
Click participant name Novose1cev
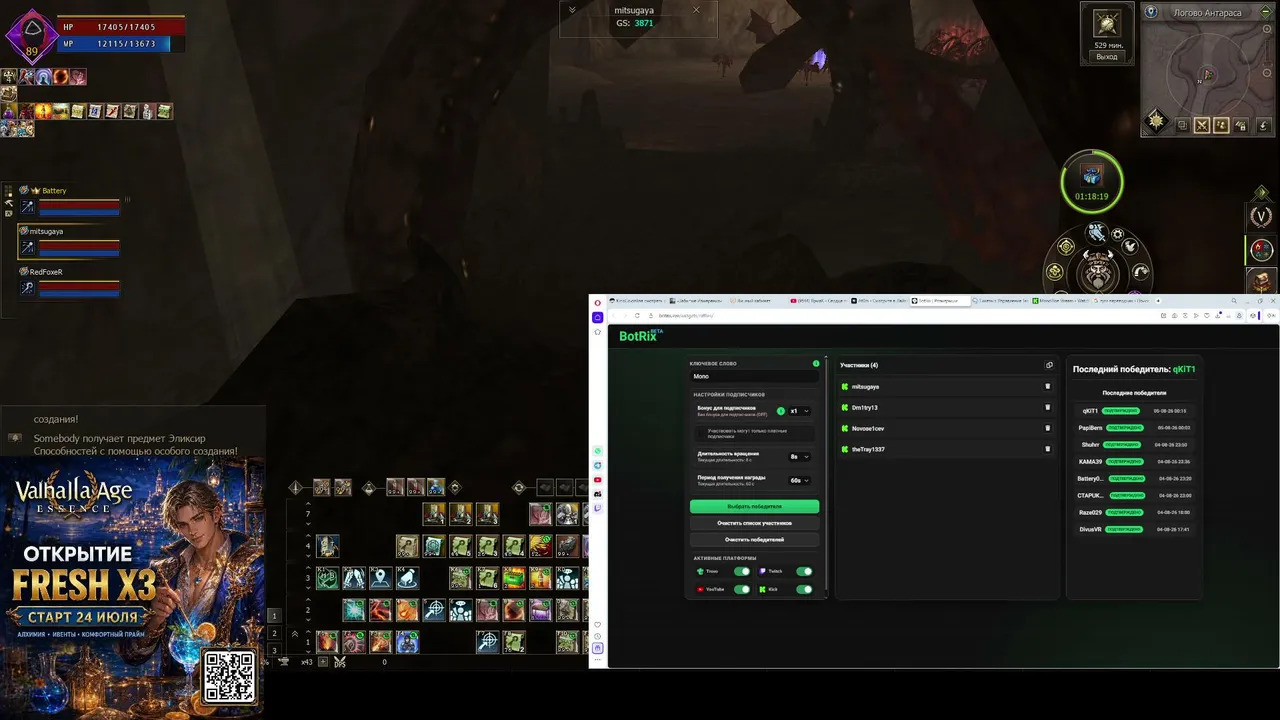coord(868,428)
